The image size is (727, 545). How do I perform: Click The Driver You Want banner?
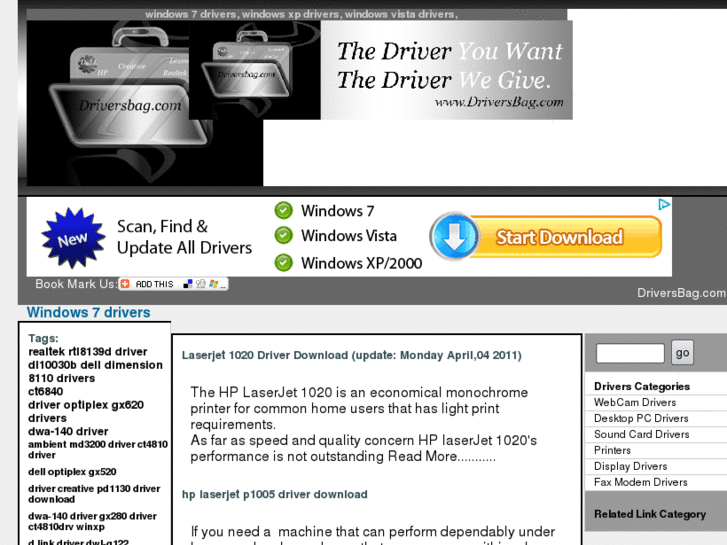coord(447,70)
